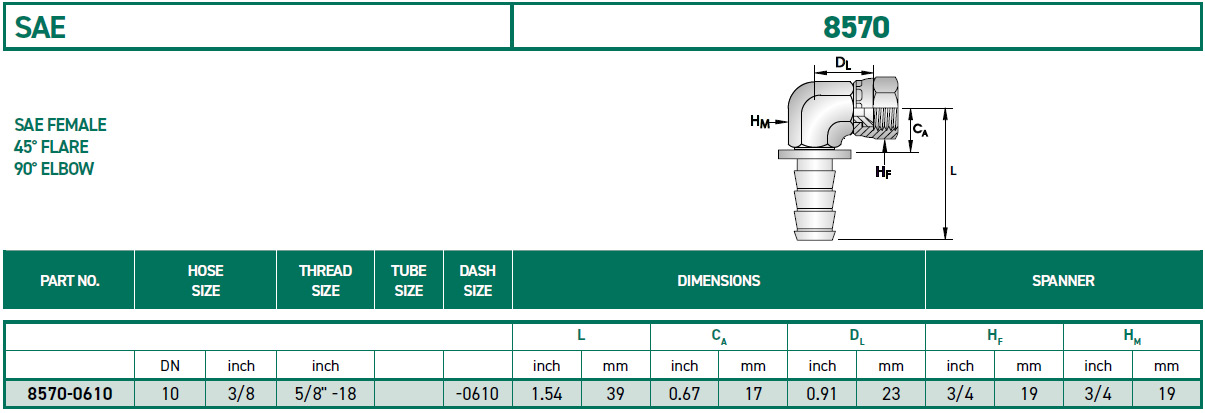This screenshot has height=413, width=1205.
Task: Click the HM label on the diagram
Action: tap(761, 121)
